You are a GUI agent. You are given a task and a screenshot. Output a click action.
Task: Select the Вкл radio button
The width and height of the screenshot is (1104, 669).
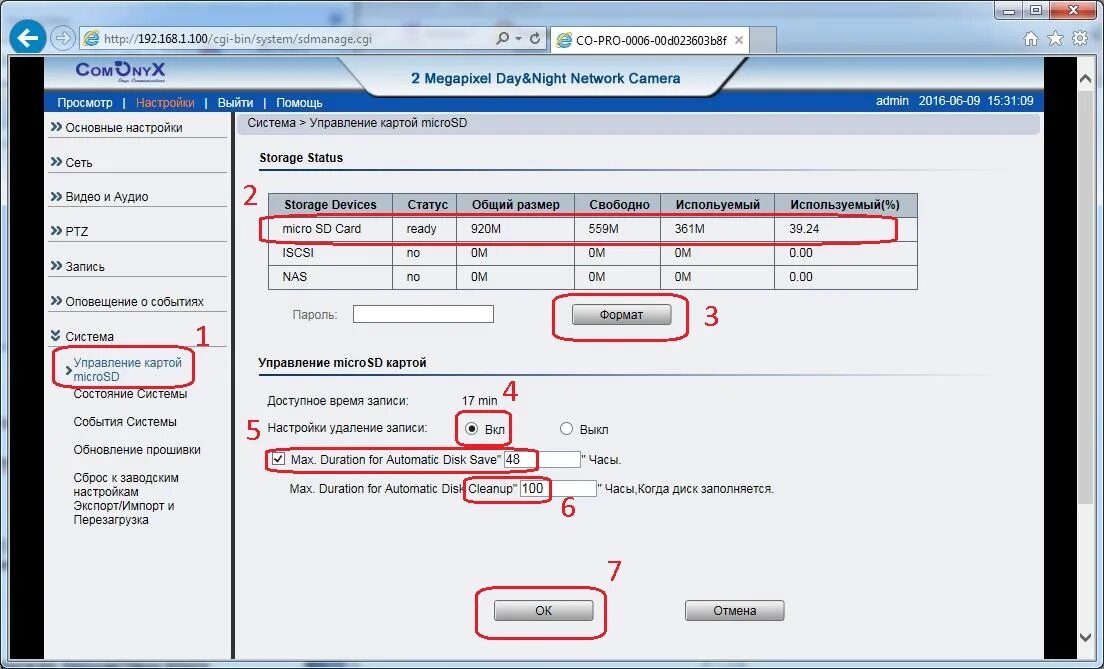pyautogui.click(x=472, y=428)
